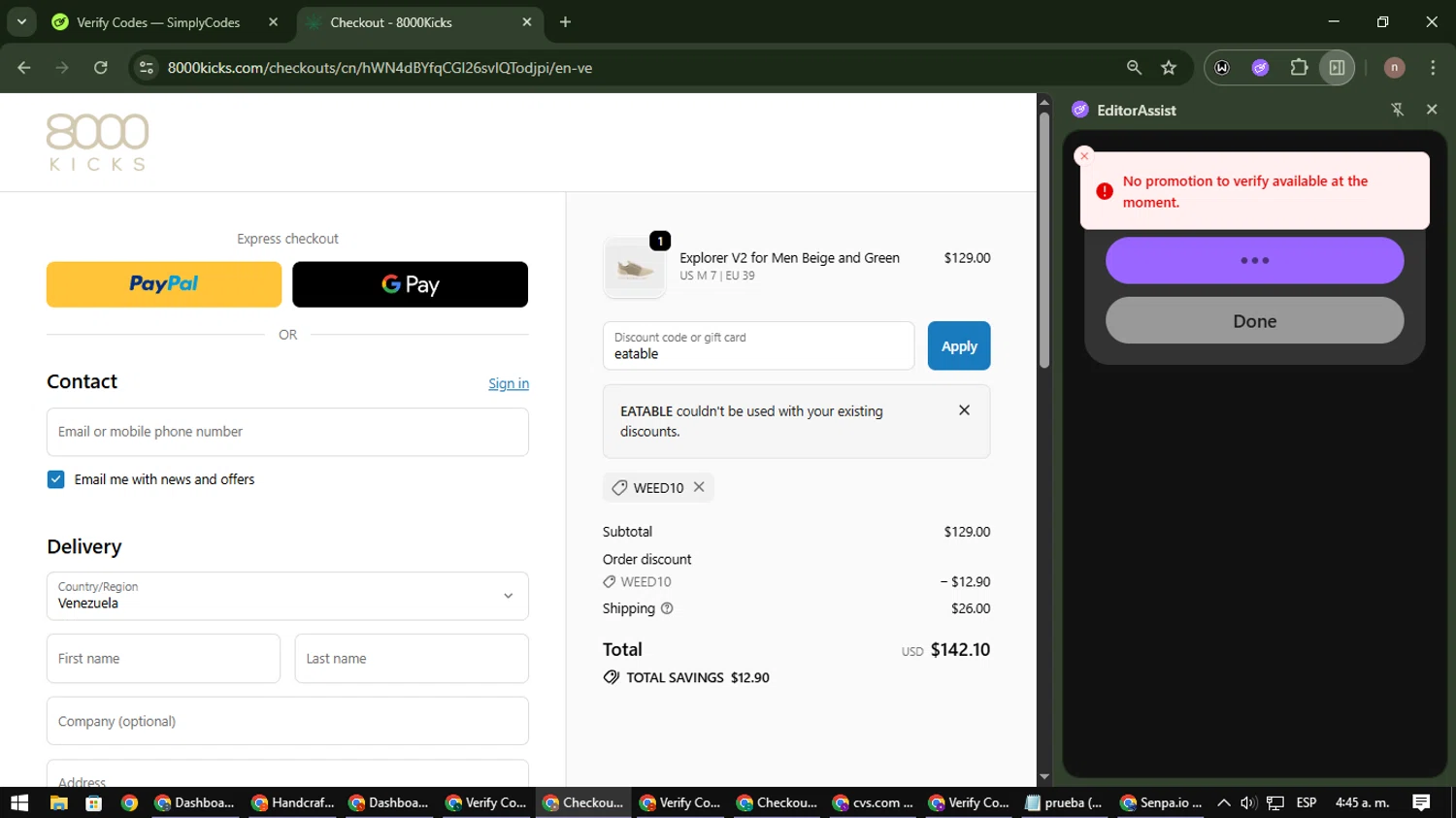1456x818 pixels.
Task: Switch to prueba taskbar window
Action: pyautogui.click(x=1064, y=802)
